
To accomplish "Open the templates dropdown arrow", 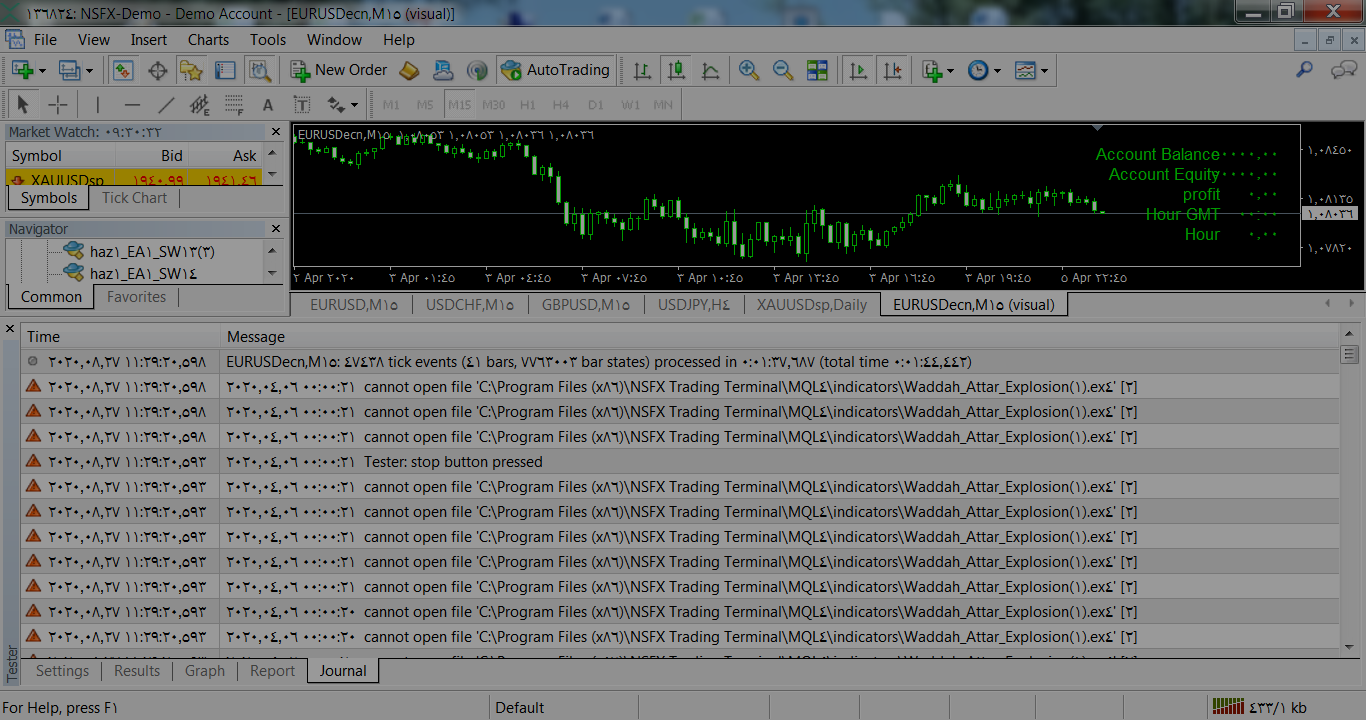I will click(1044, 71).
